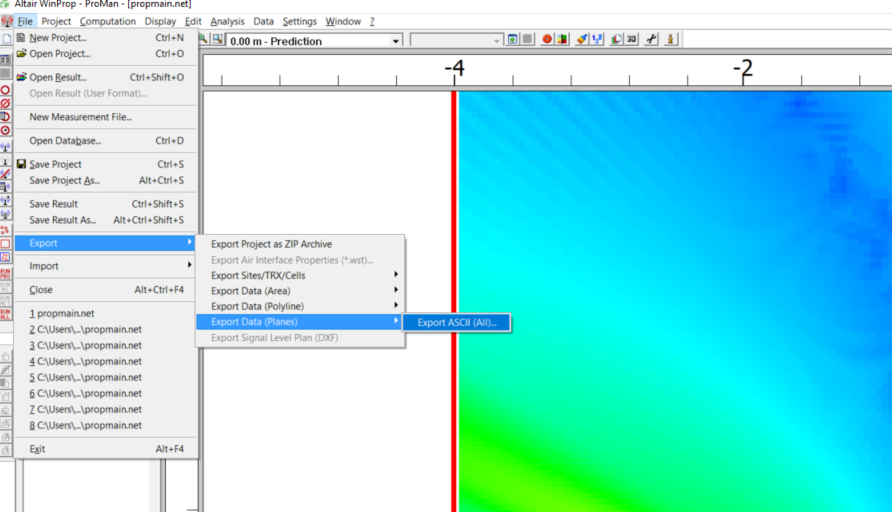Image resolution: width=892 pixels, height=512 pixels.
Task: Click the blue antenna sidebar icon
Action: click(x=5, y=147)
